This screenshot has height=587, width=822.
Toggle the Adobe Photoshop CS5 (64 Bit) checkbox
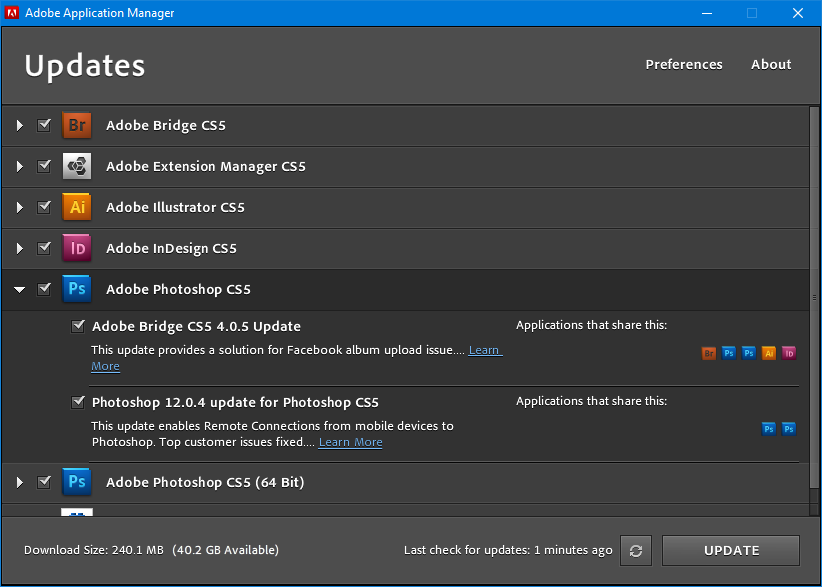coord(44,482)
